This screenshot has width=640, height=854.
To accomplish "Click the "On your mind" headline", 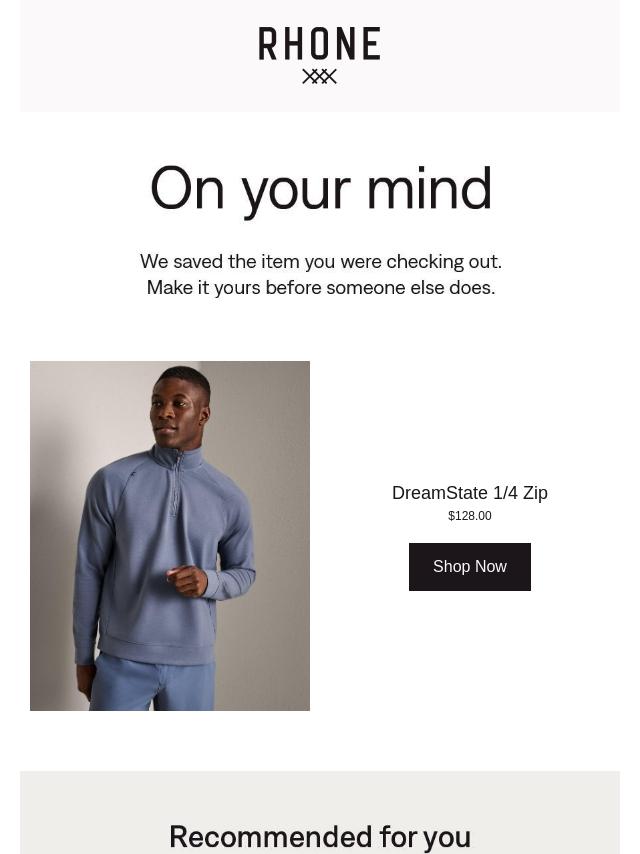I will pyautogui.click(x=320, y=189).
